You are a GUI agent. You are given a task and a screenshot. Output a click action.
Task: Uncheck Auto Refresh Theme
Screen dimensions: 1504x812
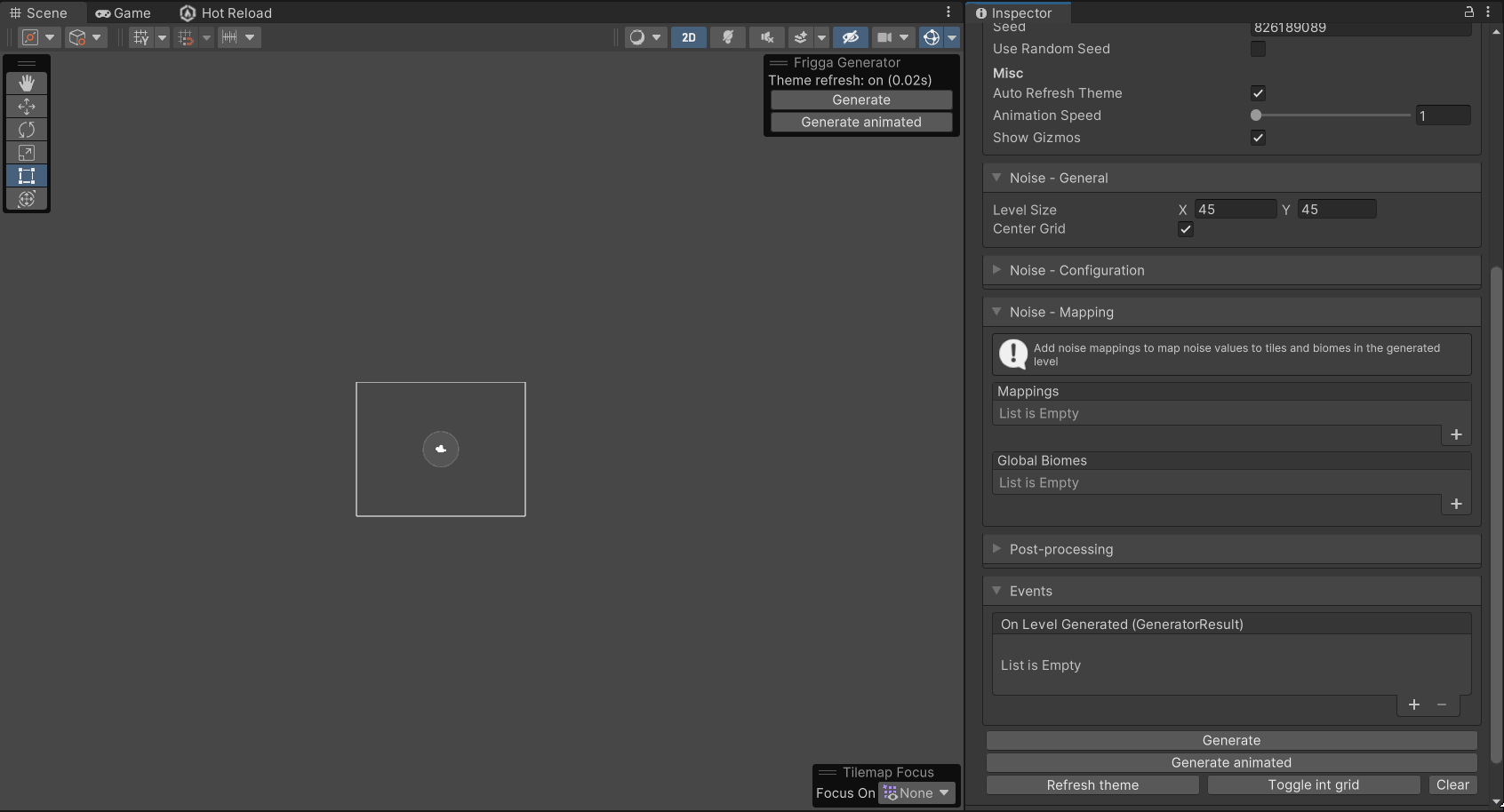point(1258,93)
